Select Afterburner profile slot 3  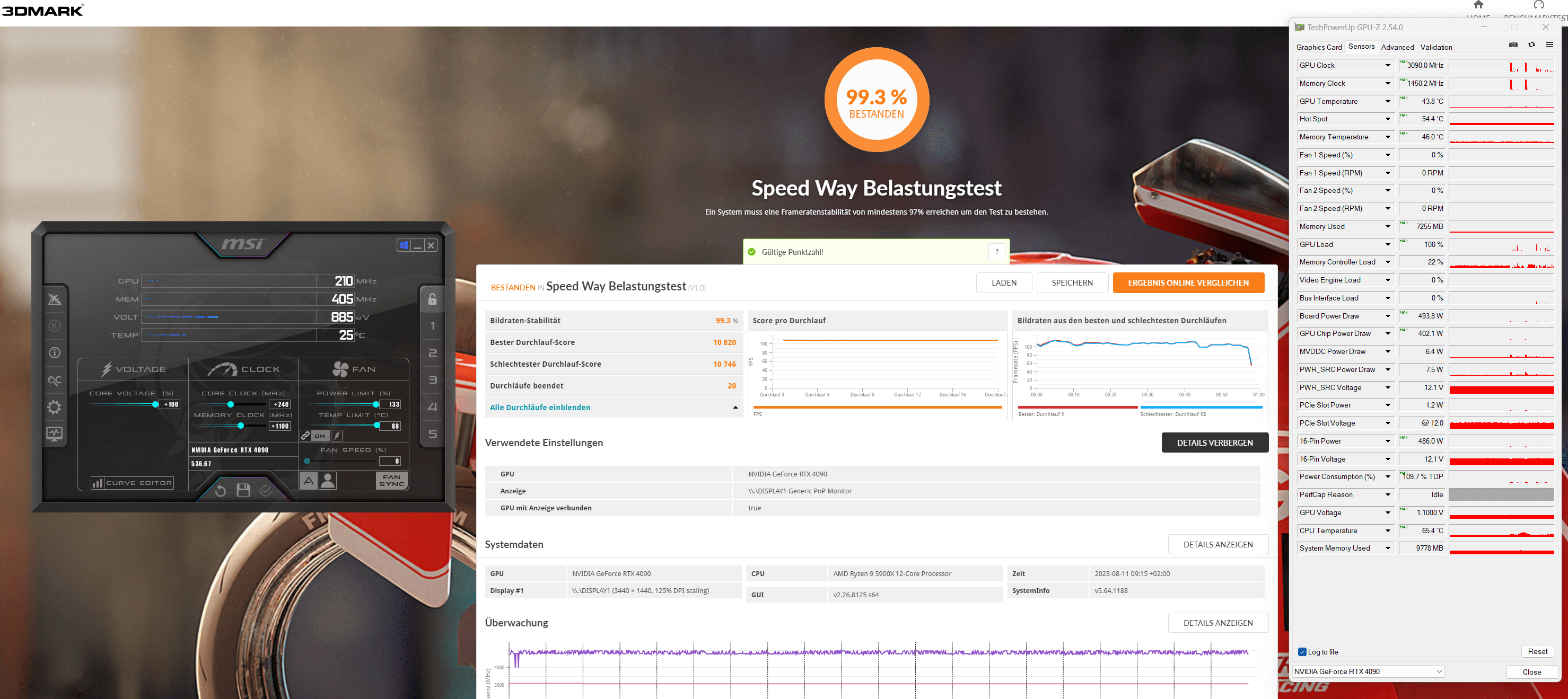pyautogui.click(x=432, y=380)
